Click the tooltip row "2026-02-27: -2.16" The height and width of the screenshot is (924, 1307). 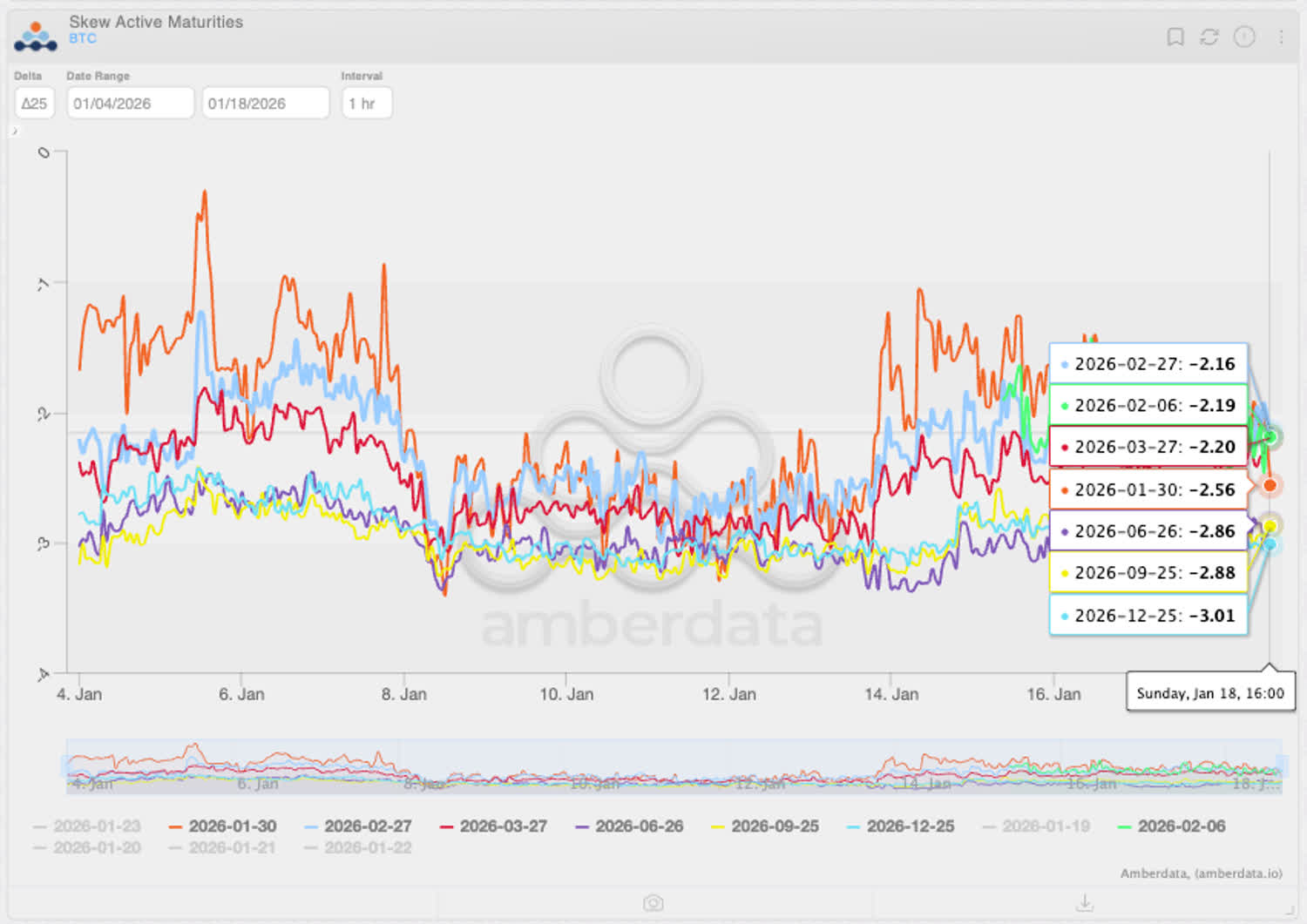tap(1148, 364)
